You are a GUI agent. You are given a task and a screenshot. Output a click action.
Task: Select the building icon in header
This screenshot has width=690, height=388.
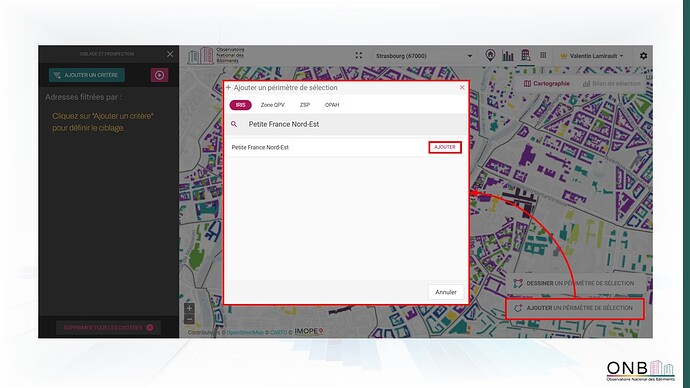(x=525, y=55)
